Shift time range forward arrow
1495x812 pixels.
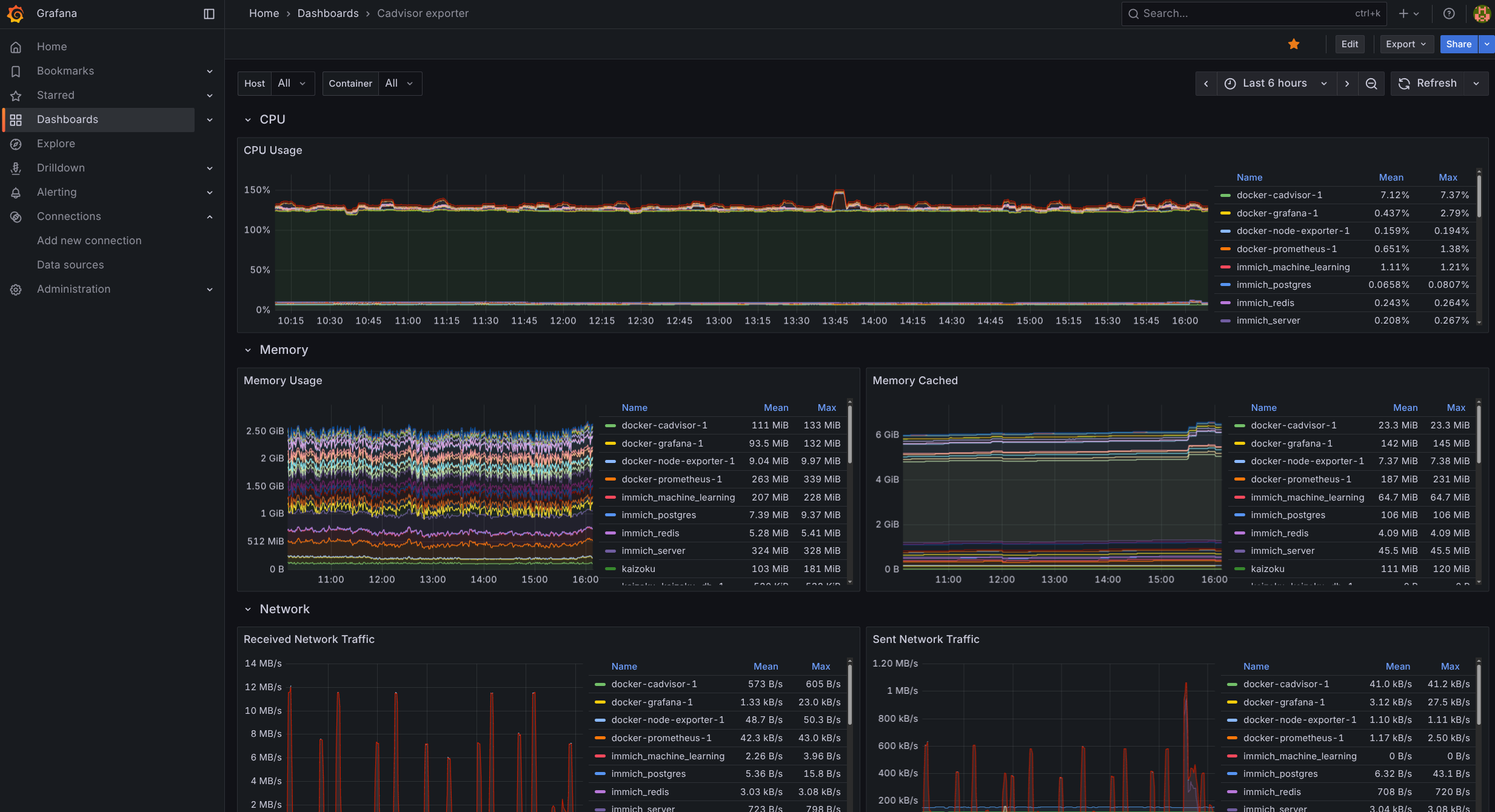point(1347,84)
